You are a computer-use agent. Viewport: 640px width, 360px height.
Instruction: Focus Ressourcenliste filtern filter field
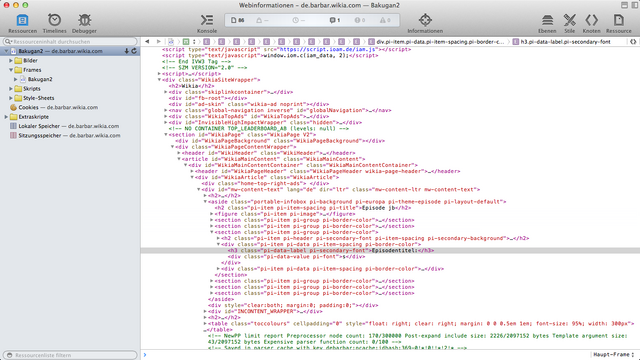70,355
